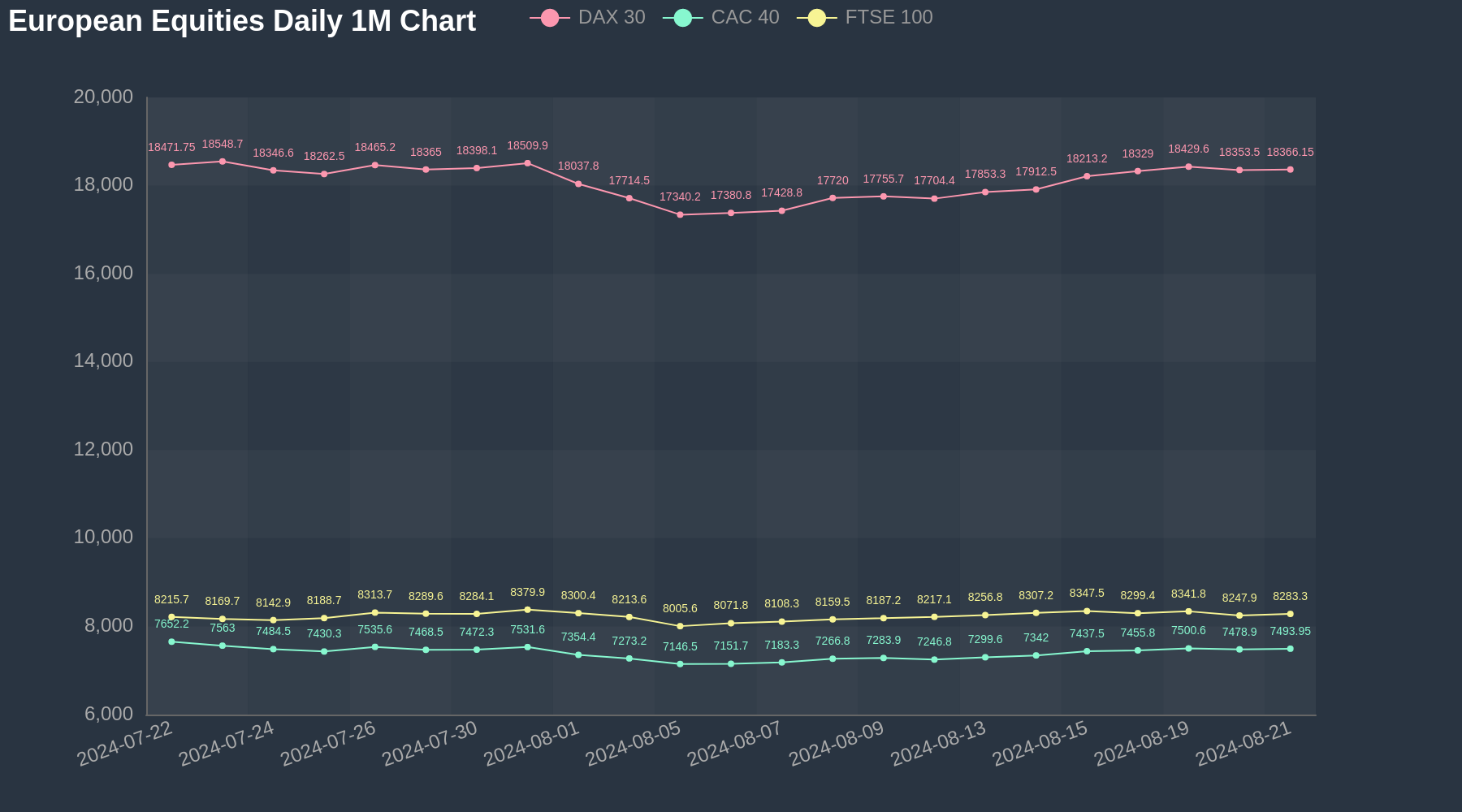1462x812 pixels.
Task: Select CAC data point 7563
Action: pos(223,646)
